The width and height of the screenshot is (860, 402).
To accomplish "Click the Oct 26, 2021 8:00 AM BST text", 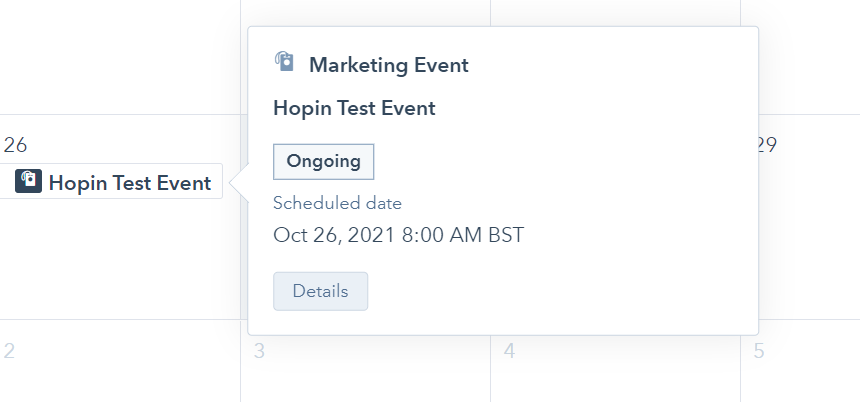I will point(398,235).
